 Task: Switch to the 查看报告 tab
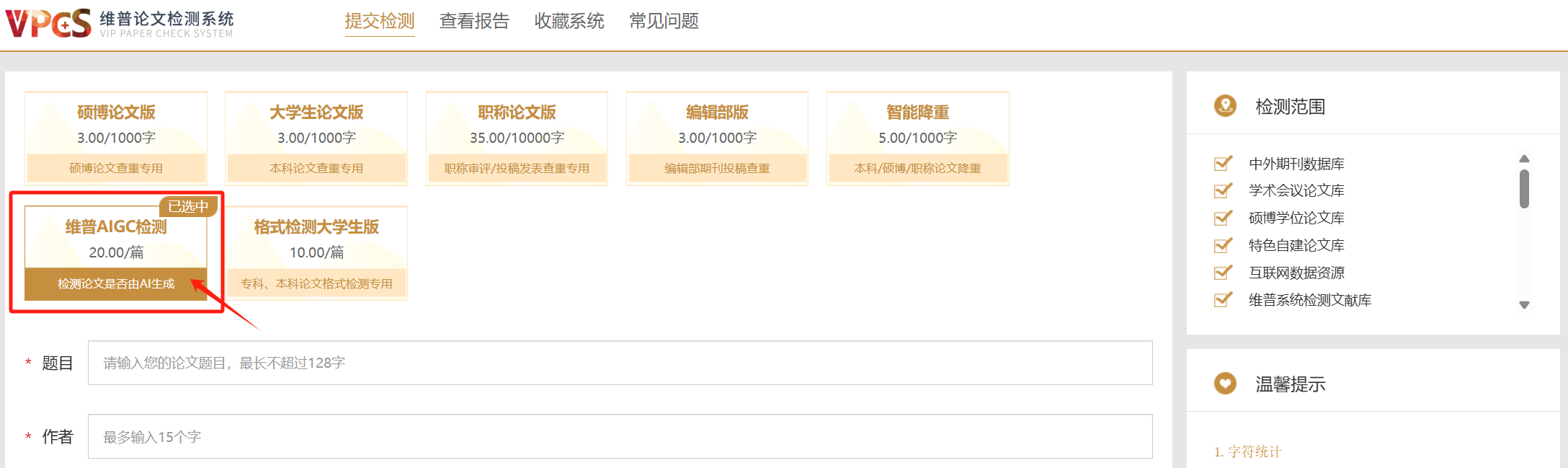(474, 21)
